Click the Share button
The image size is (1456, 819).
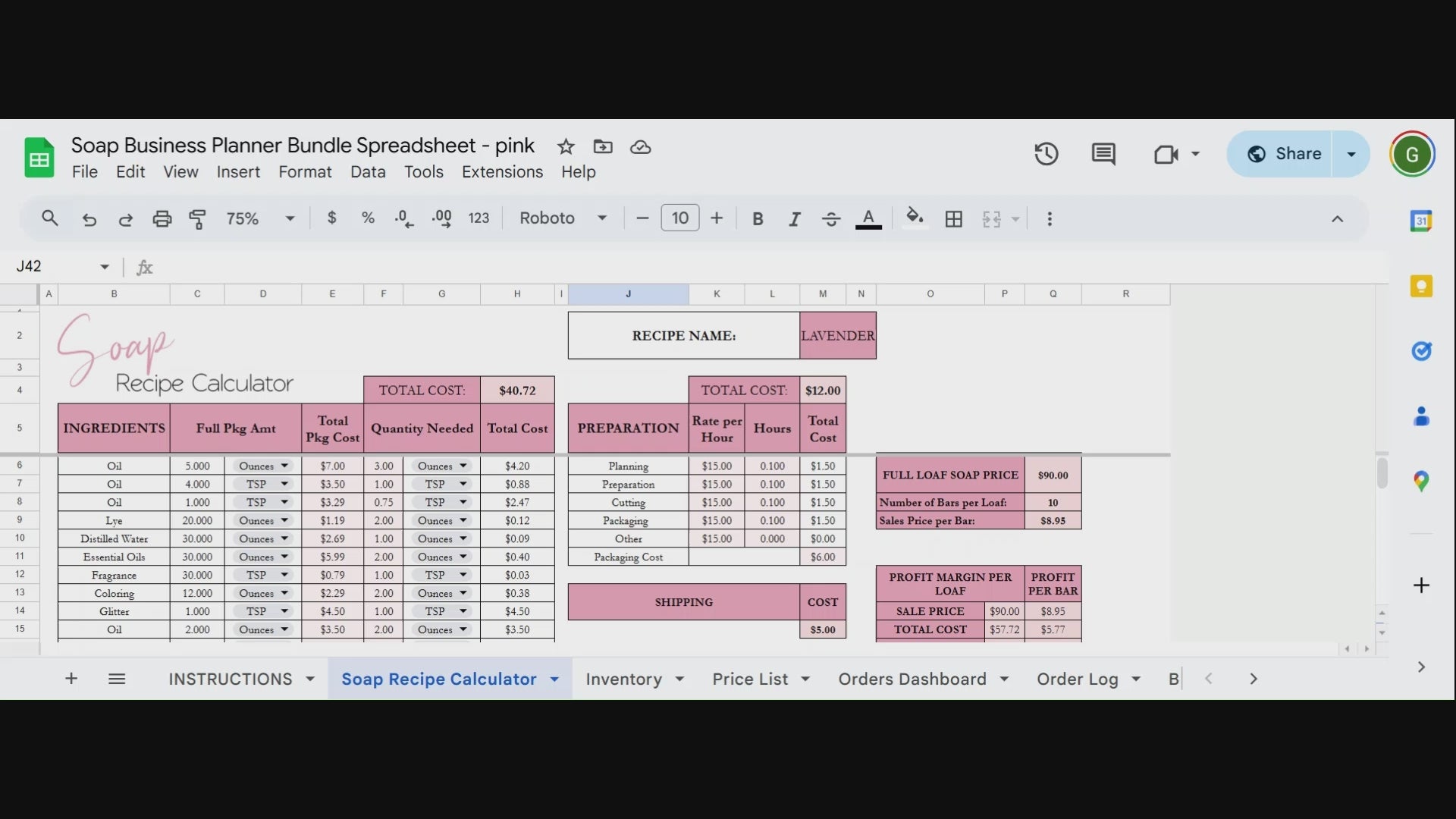pyautogui.click(x=1284, y=154)
